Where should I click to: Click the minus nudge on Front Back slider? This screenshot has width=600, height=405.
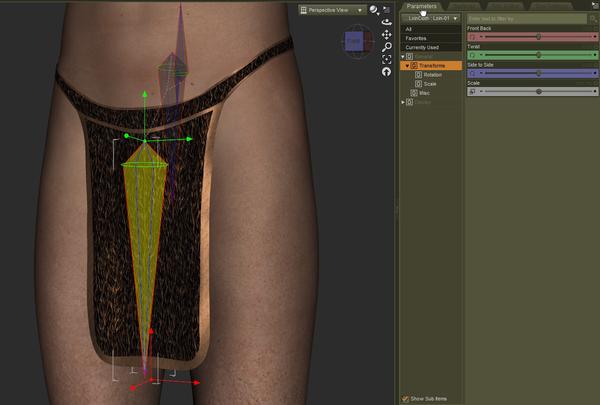[481, 37]
